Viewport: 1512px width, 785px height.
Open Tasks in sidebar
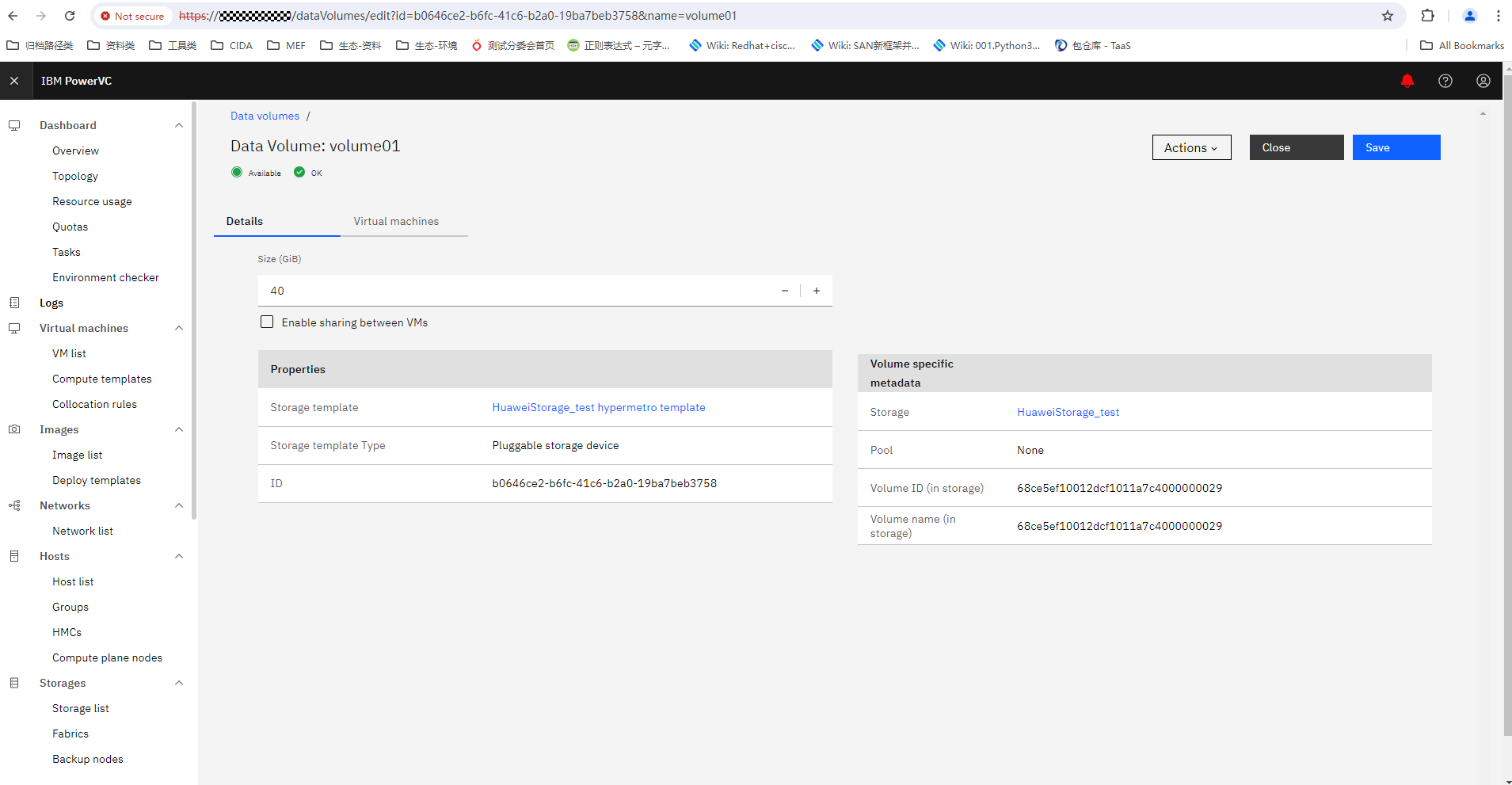point(67,252)
